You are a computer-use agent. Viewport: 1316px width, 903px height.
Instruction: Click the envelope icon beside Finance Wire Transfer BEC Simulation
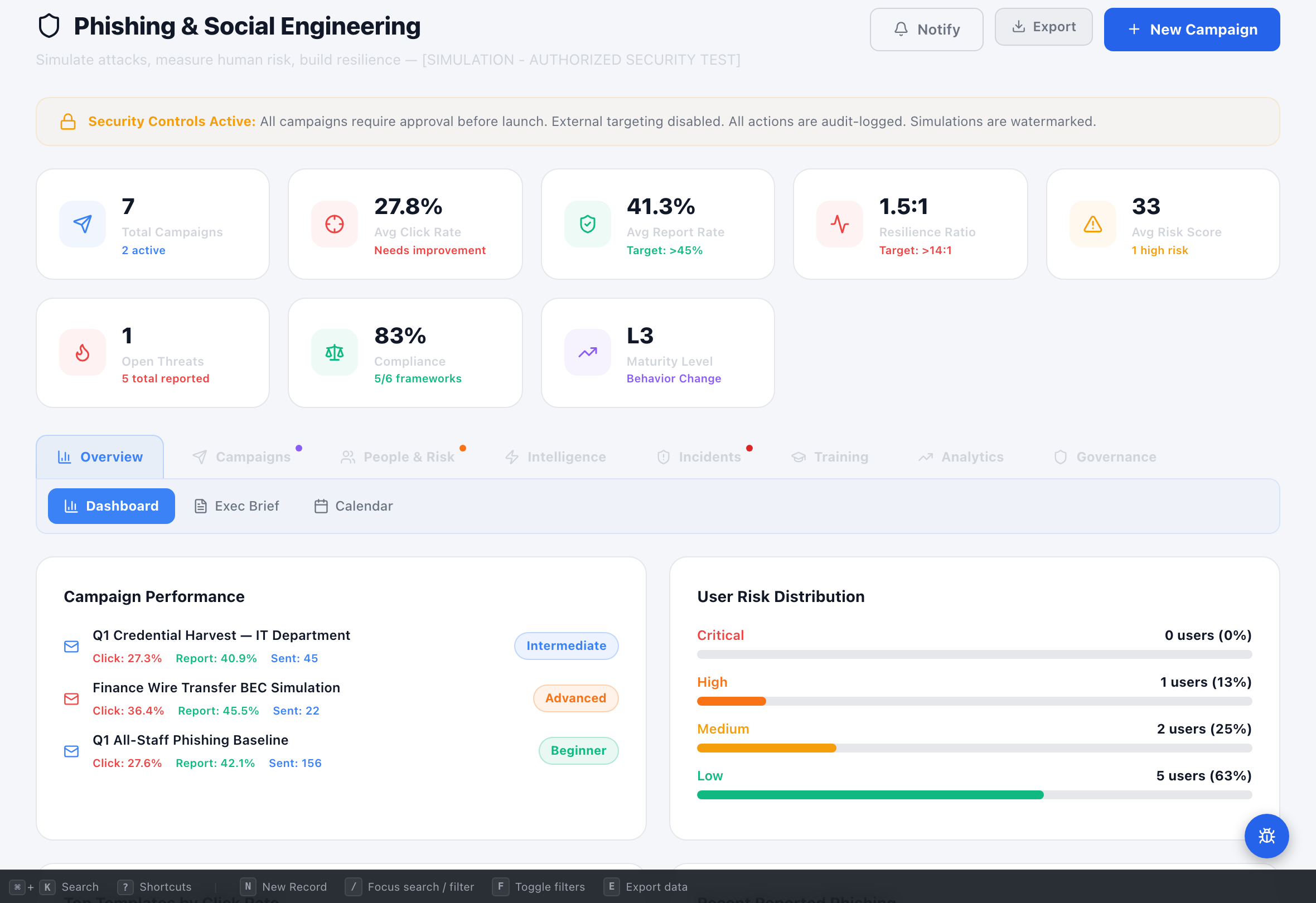[x=71, y=699]
